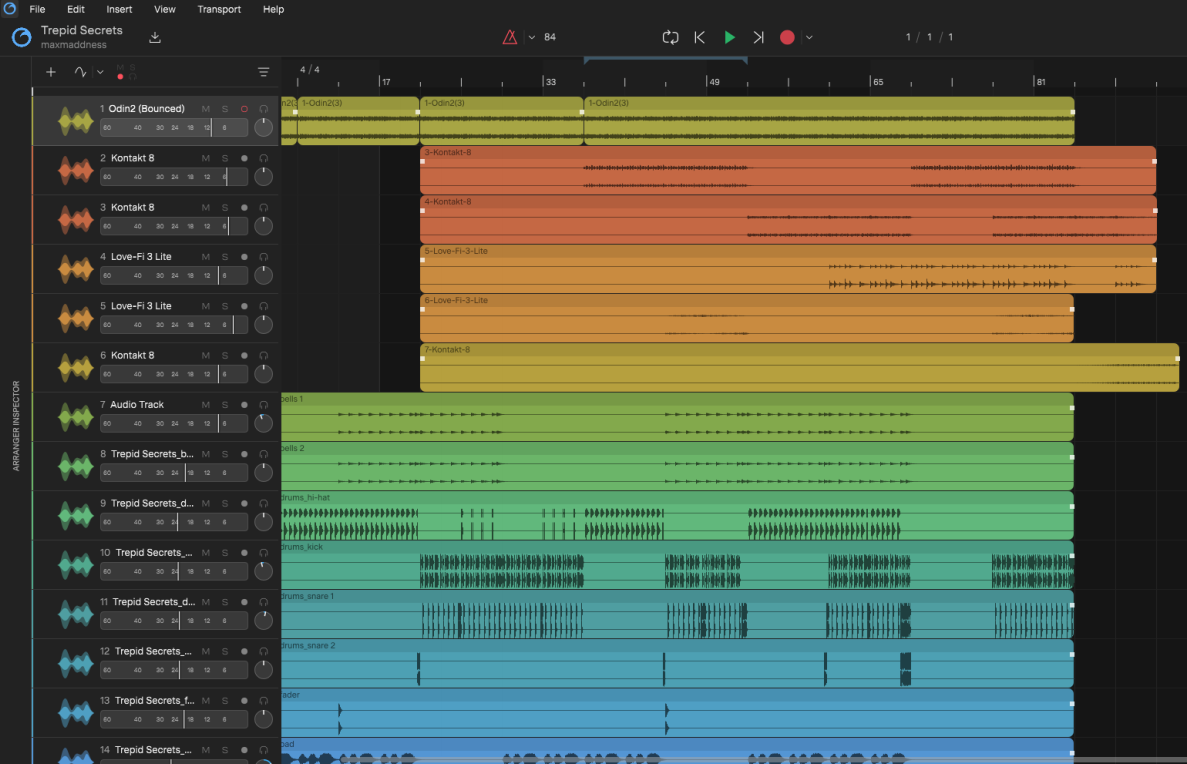Viewport: 1187px width, 764px height.
Task: Click the automation curve icon
Action: click(80, 72)
